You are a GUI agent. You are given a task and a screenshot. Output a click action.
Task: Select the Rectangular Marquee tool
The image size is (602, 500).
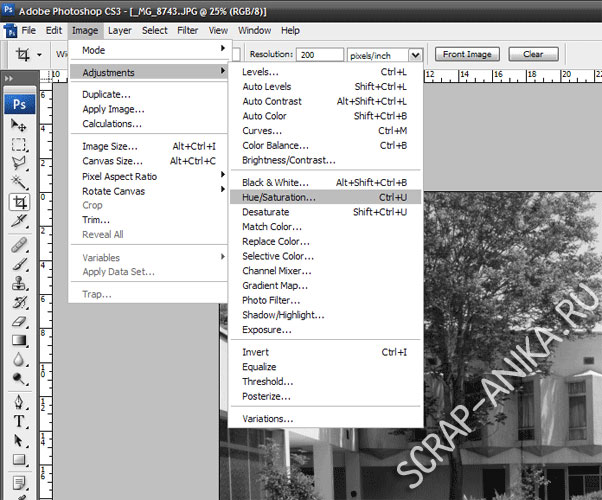(19, 144)
